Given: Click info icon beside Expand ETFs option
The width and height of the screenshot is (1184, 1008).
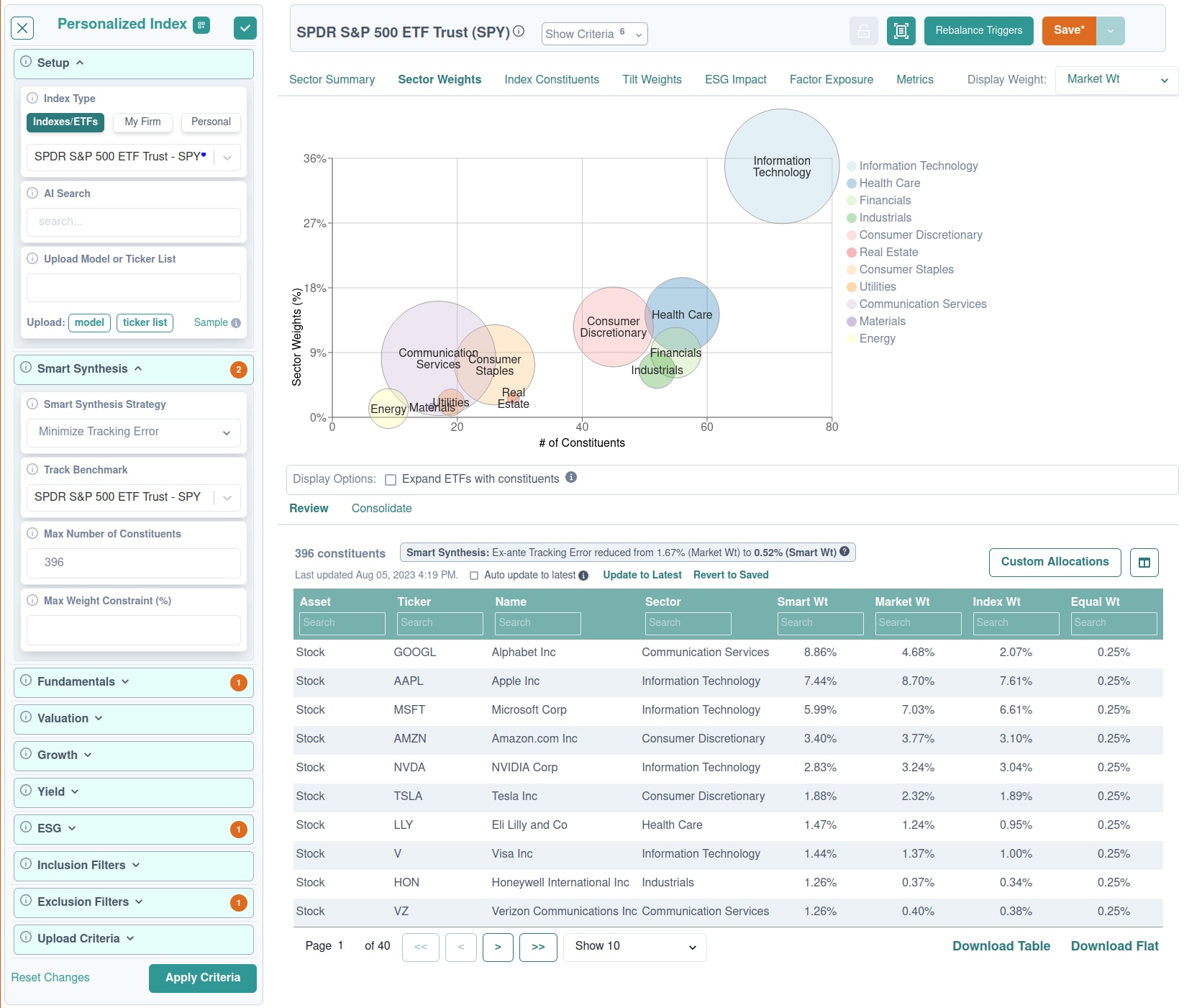Looking at the screenshot, I should pyautogui.click(x=571, y=477).
